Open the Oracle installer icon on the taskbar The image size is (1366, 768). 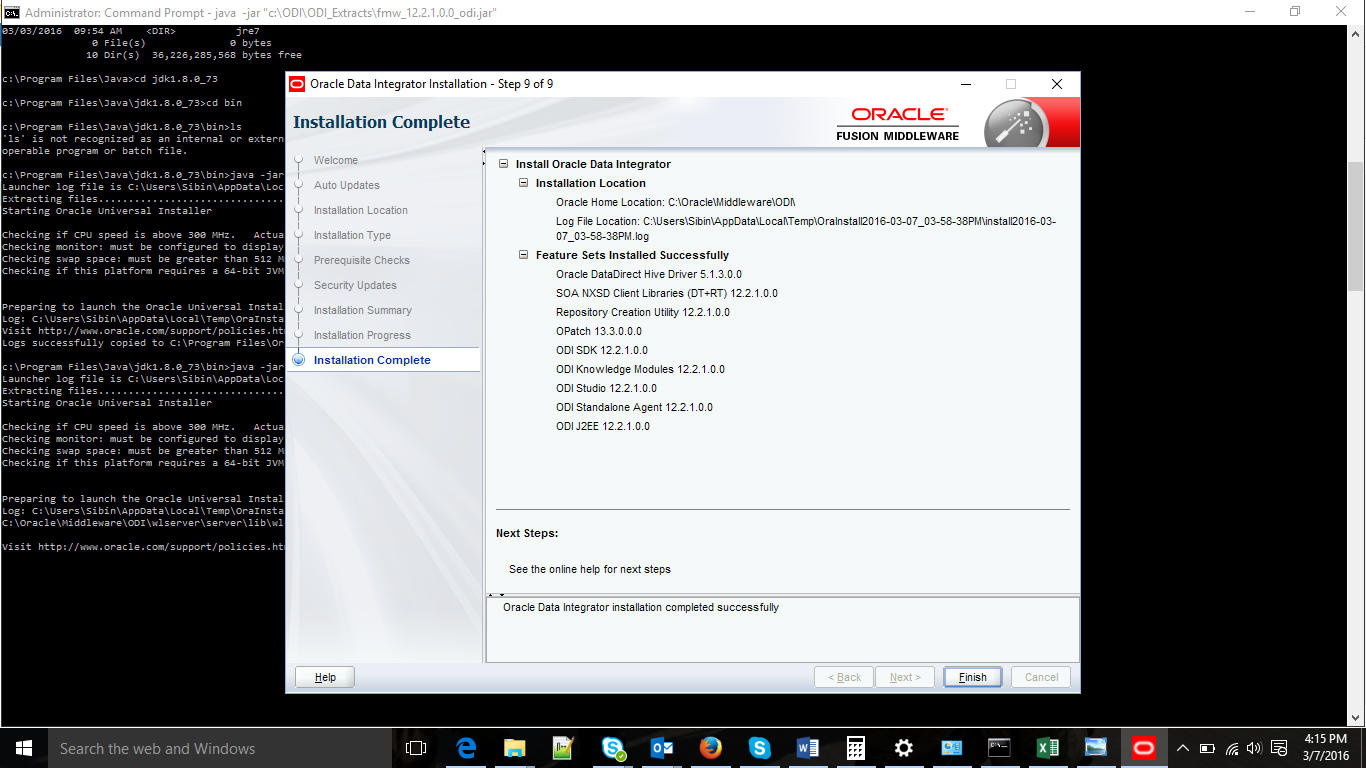tap(1143, 747)
